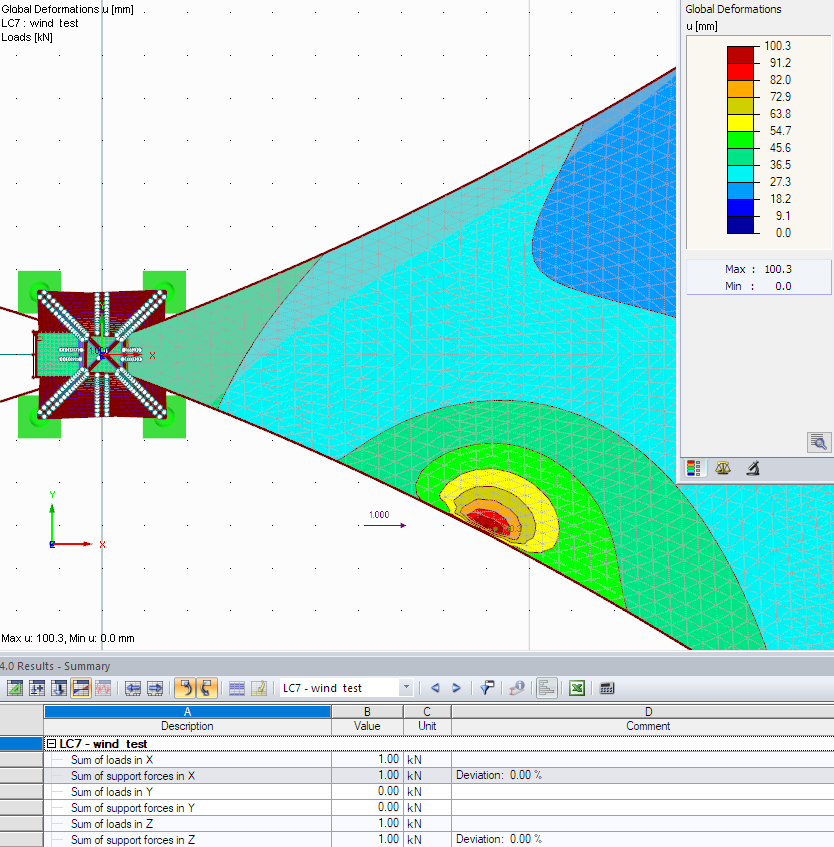Click the Max 100.3 value in panel
Image resolution: width=834 pixels, height=847 pixels.
point(778,269)
